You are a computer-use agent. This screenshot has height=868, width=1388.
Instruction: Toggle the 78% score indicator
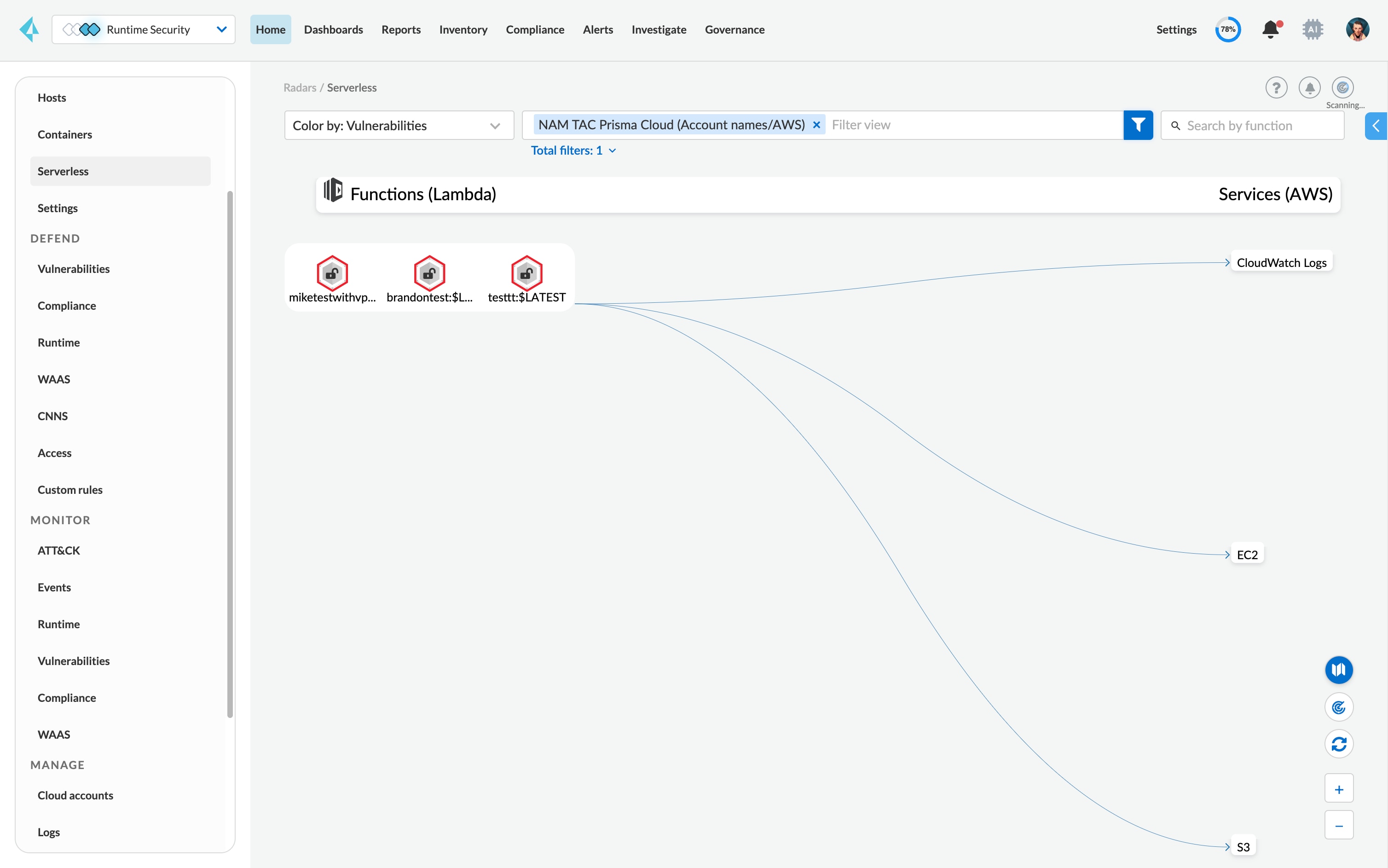click(x=1227, y=30)
